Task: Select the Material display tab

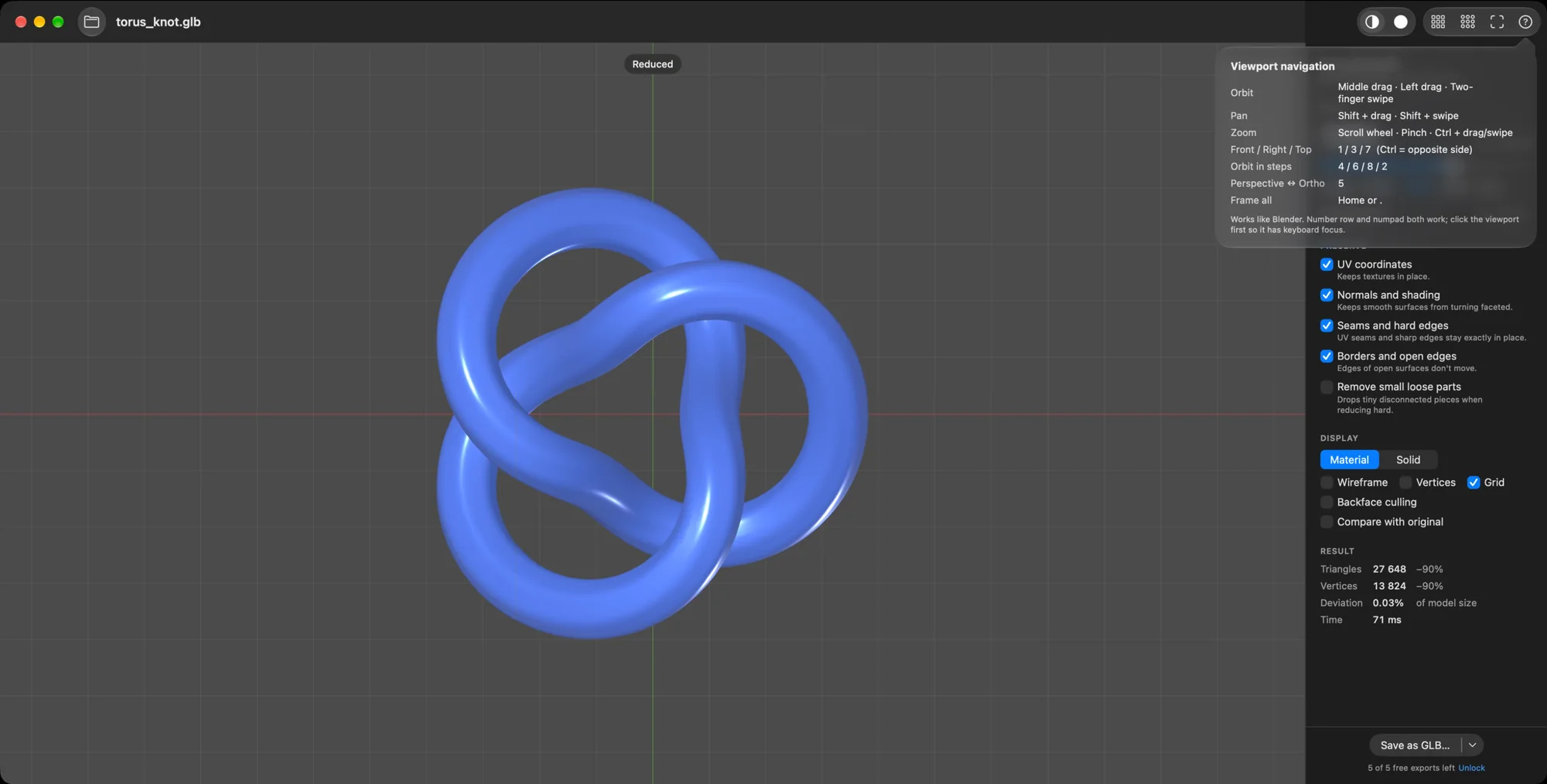Action: coord(1349,459)
